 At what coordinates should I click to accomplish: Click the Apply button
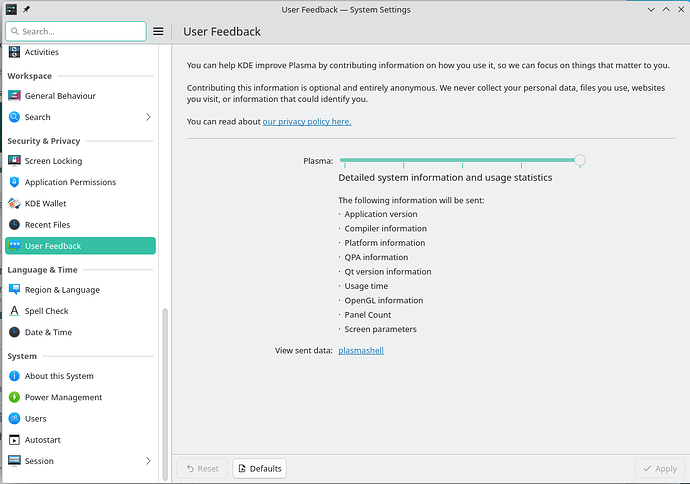[660, 469]
